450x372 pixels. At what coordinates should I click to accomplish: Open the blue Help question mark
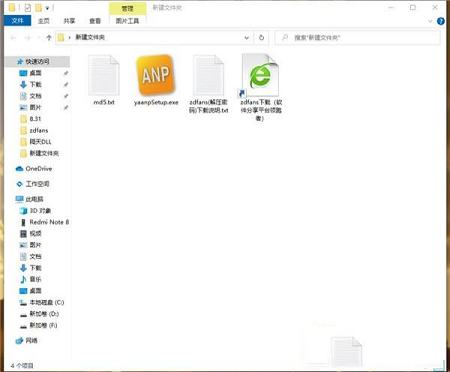click(441, 21)
